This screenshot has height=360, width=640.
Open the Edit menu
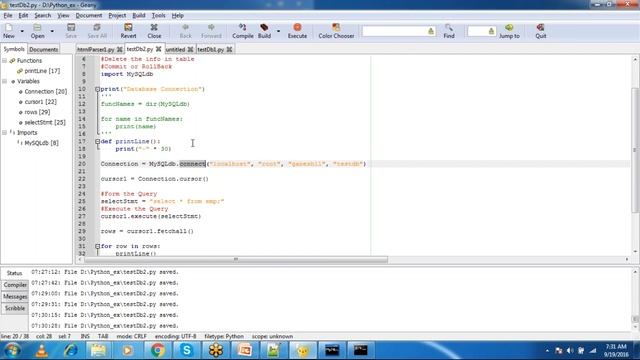[23, 16]
